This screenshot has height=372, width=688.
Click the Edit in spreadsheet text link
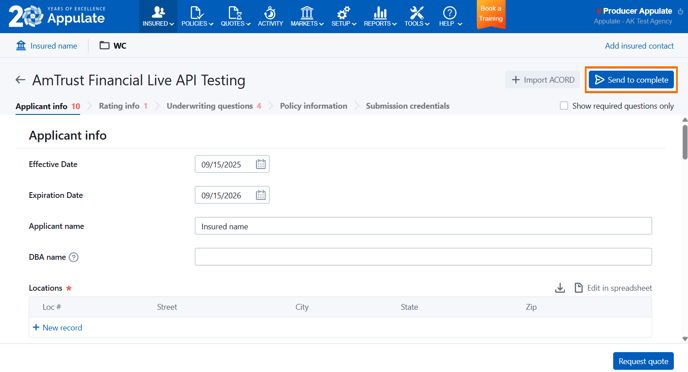point(620,288)
